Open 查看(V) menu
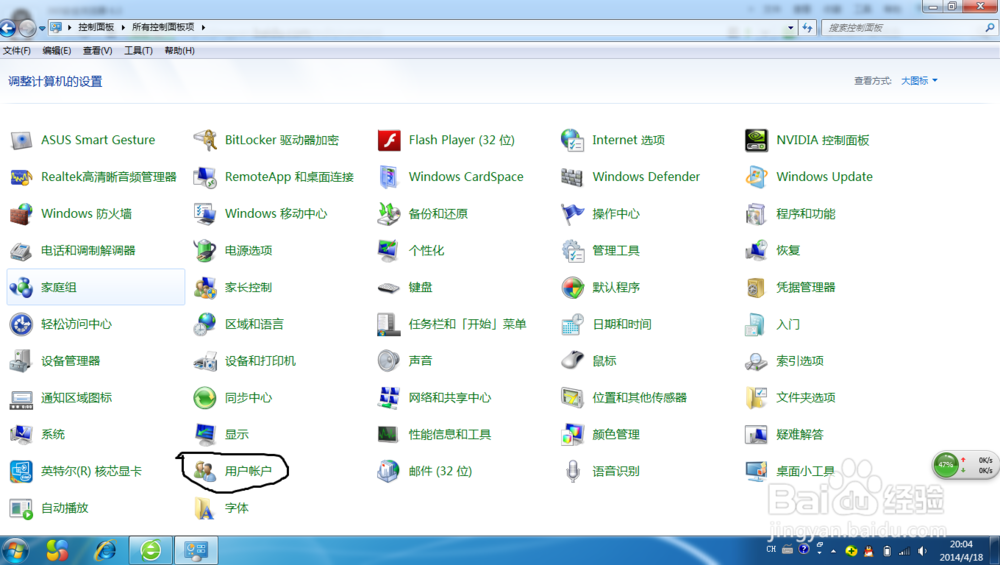The height and width of the screenshot is (565, 1000). [x=97, y=50]
